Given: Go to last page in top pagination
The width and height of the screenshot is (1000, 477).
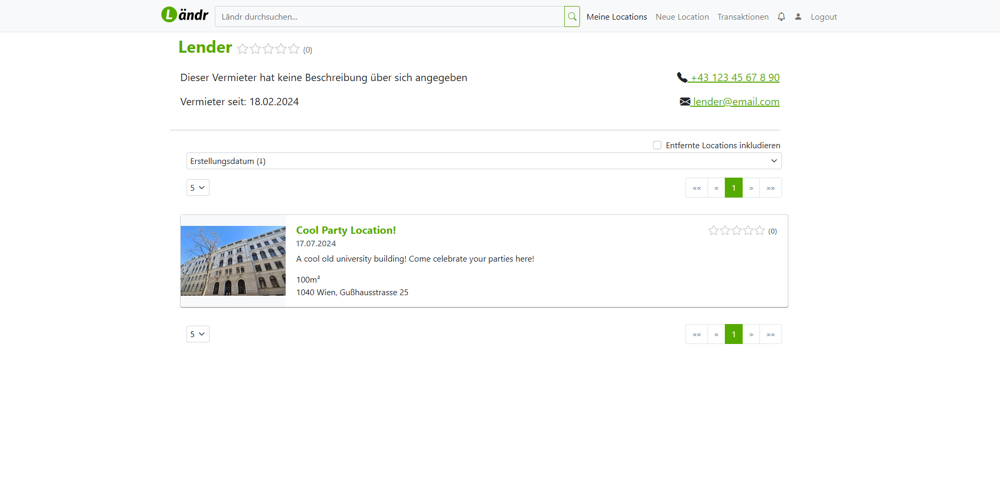Looking at the screenshot, I should (x=770, y=187).
